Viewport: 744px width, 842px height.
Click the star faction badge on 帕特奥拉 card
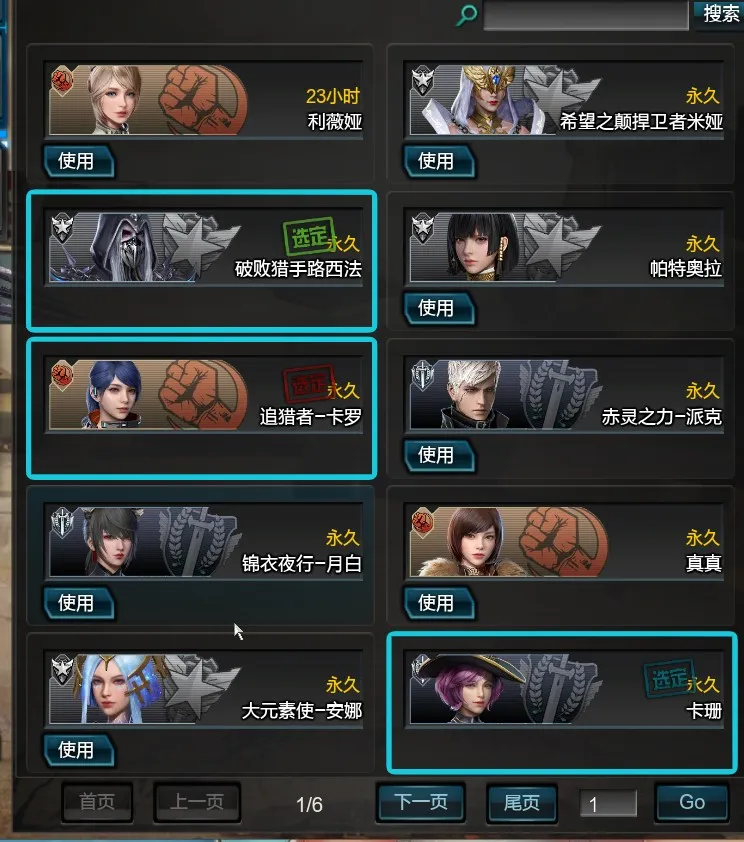coord(422,228)
